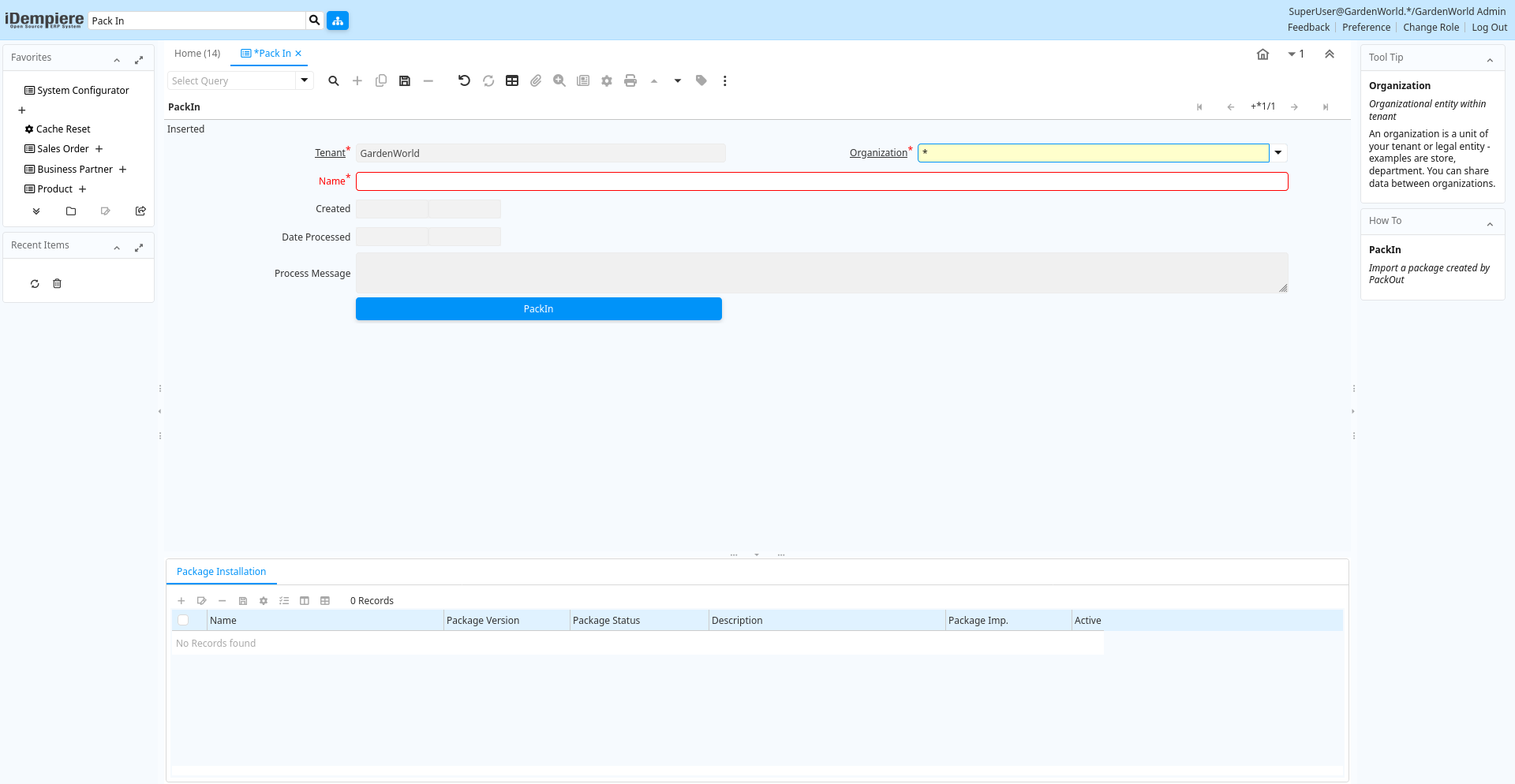
Task: Toggle grid view in the toolbar
Action: [512, 80]
